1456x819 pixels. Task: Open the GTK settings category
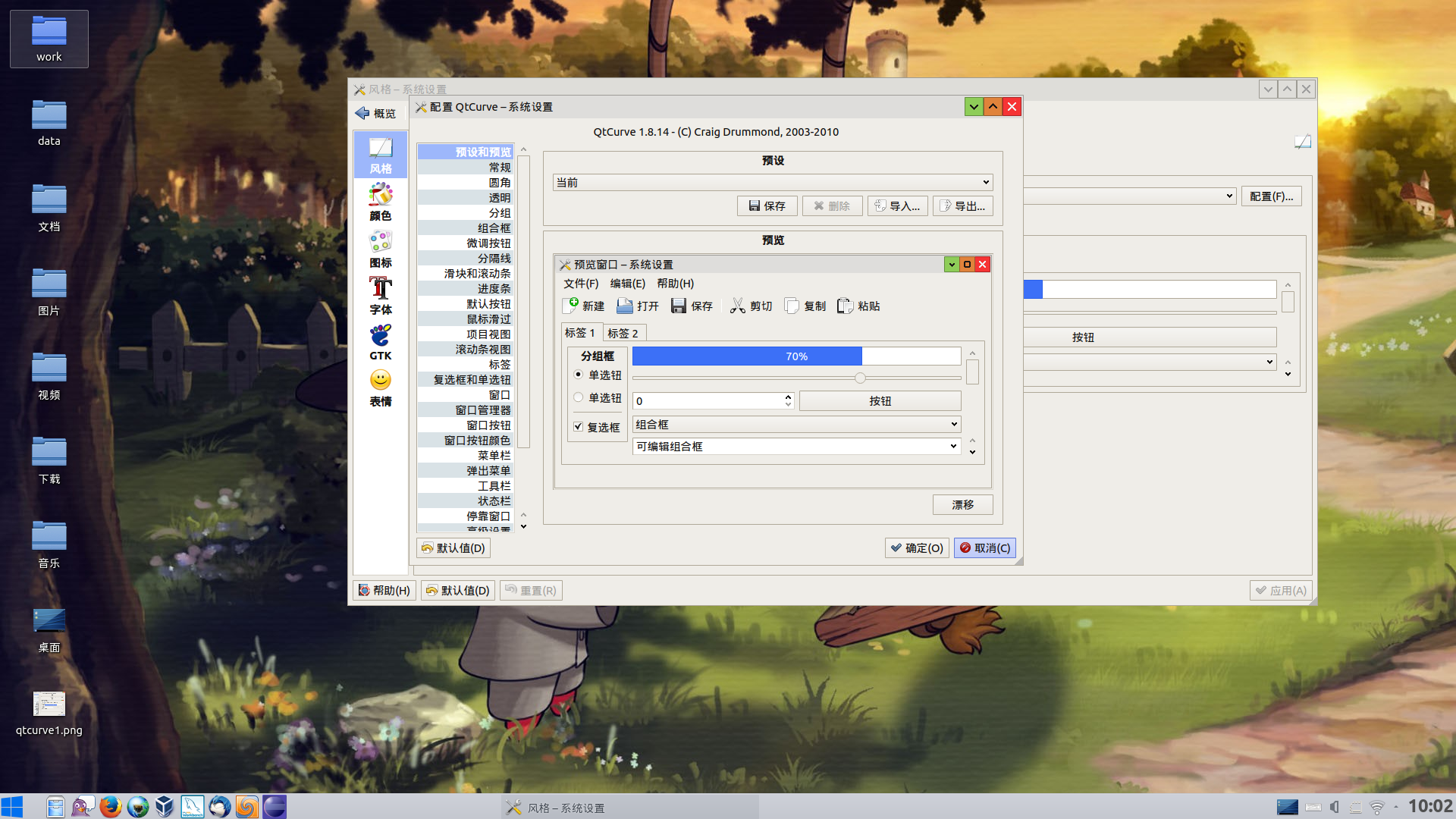[381, 342]
